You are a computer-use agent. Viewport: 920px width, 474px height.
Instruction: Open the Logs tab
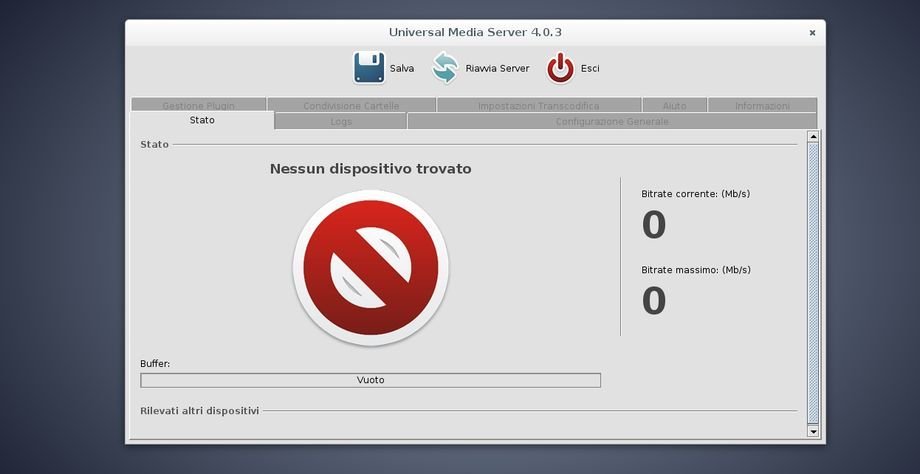(x=341, y=121)
